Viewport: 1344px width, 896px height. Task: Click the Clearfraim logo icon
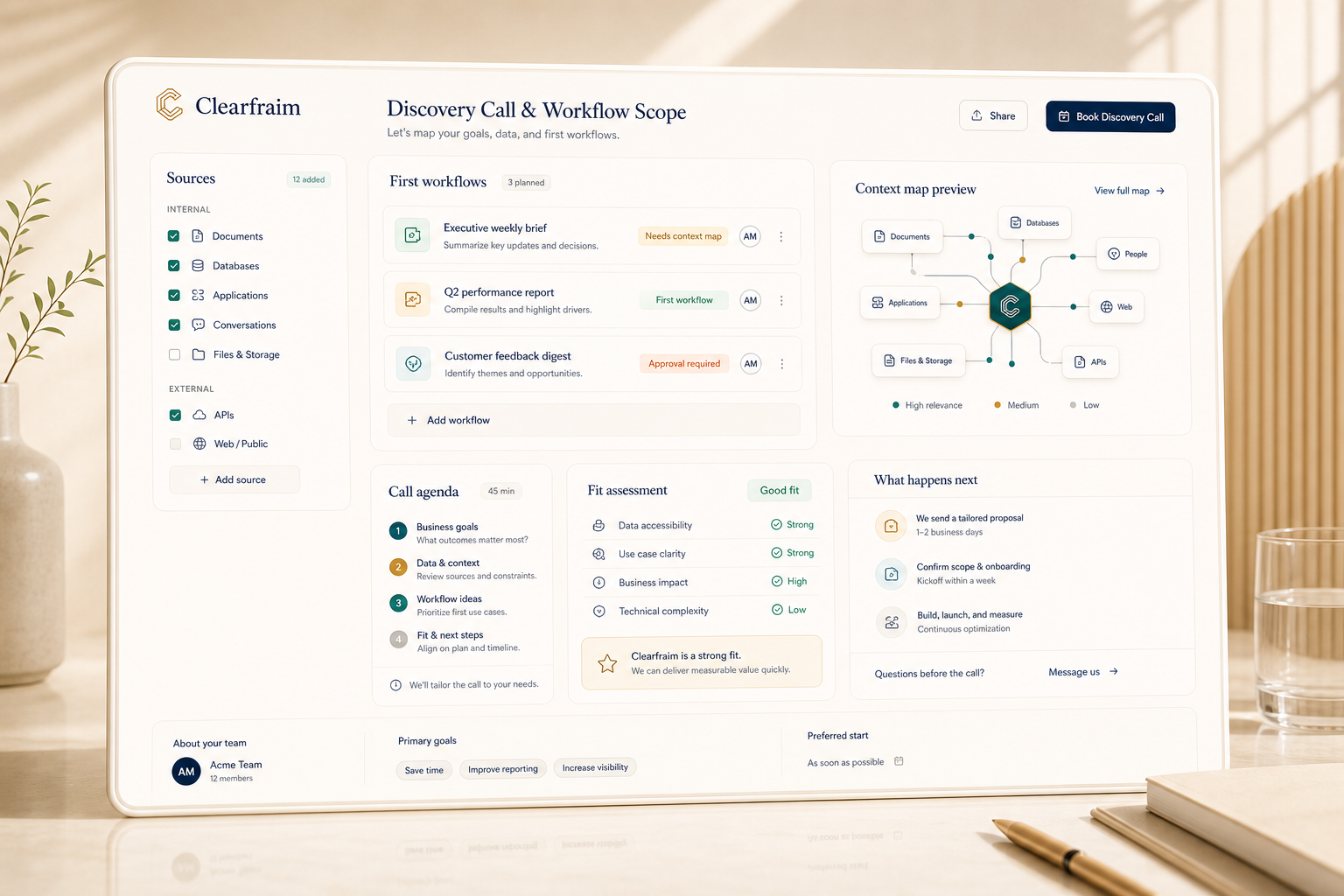pyautogui.click(x=170, y=104)
